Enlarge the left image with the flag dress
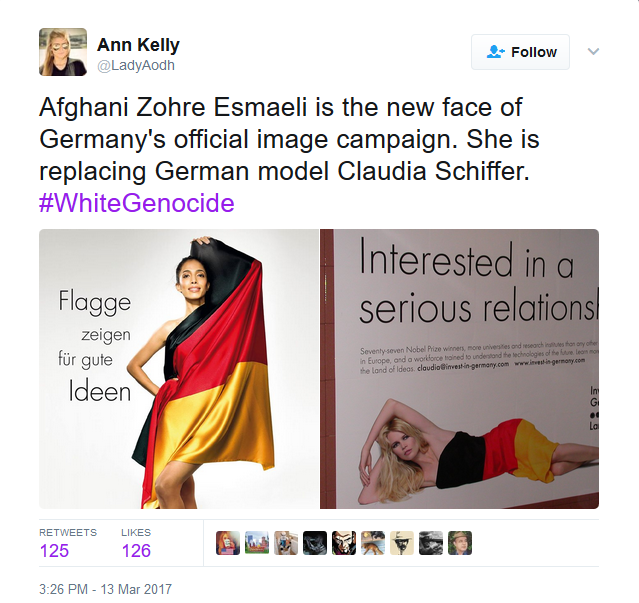This screenshot has height=603, width=639. coord(179,369)
